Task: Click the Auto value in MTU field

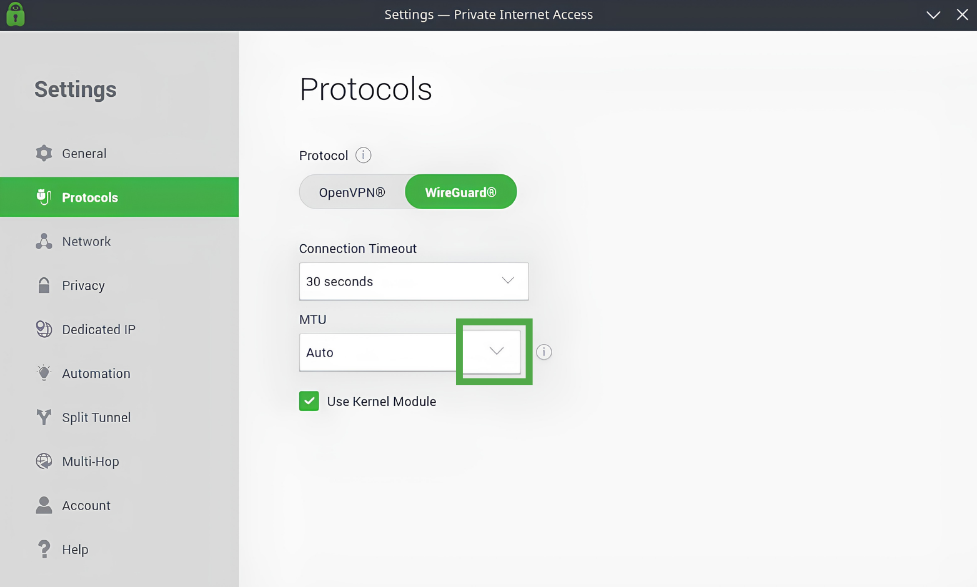Action: click(x=320, y=353)
